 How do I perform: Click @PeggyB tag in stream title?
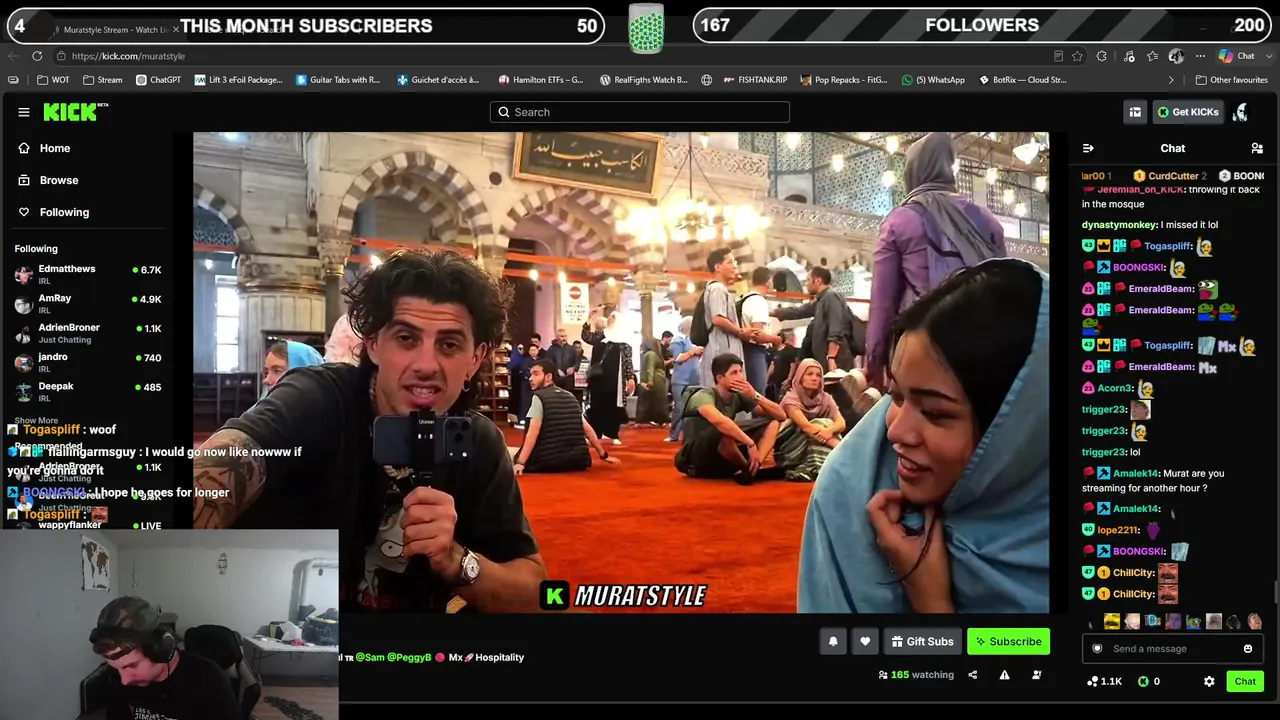[409, 657]
